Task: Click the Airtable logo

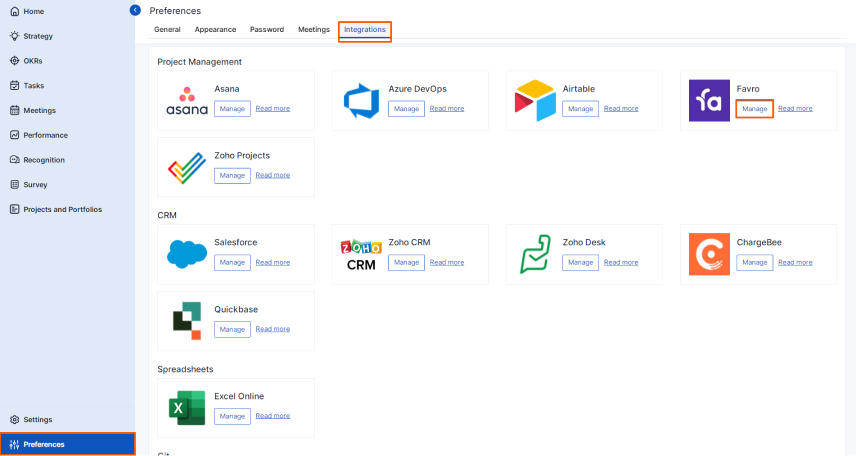Action: (x=535, y=100)
